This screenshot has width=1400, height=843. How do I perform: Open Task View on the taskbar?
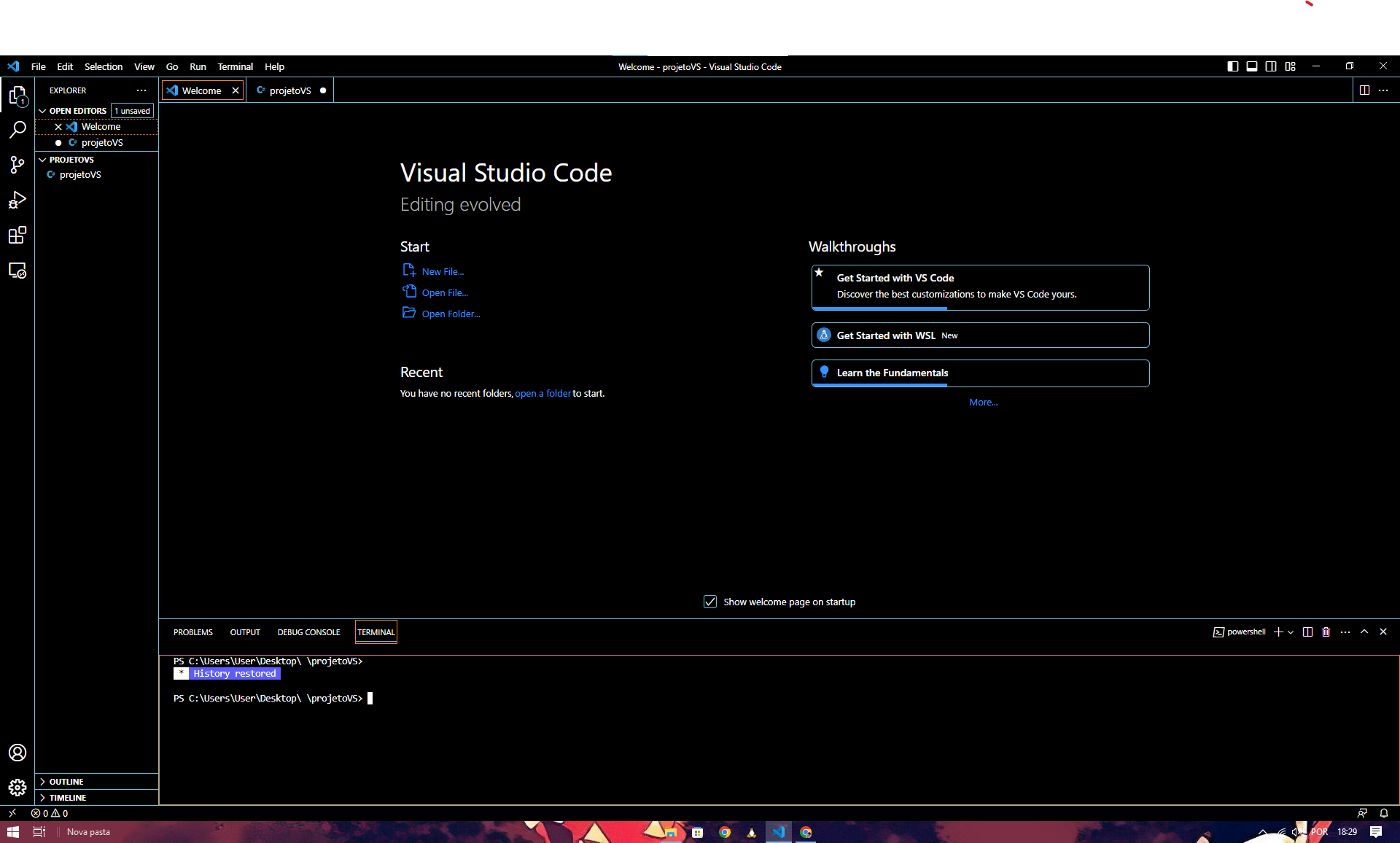[x=39, y=832]
